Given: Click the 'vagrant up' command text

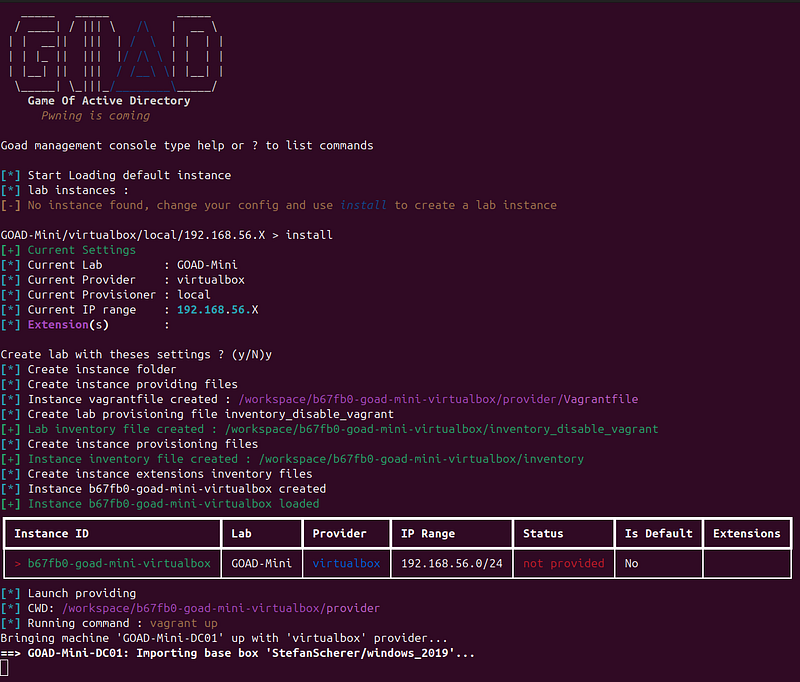Looking at the screenshot, I should point(184,623).
